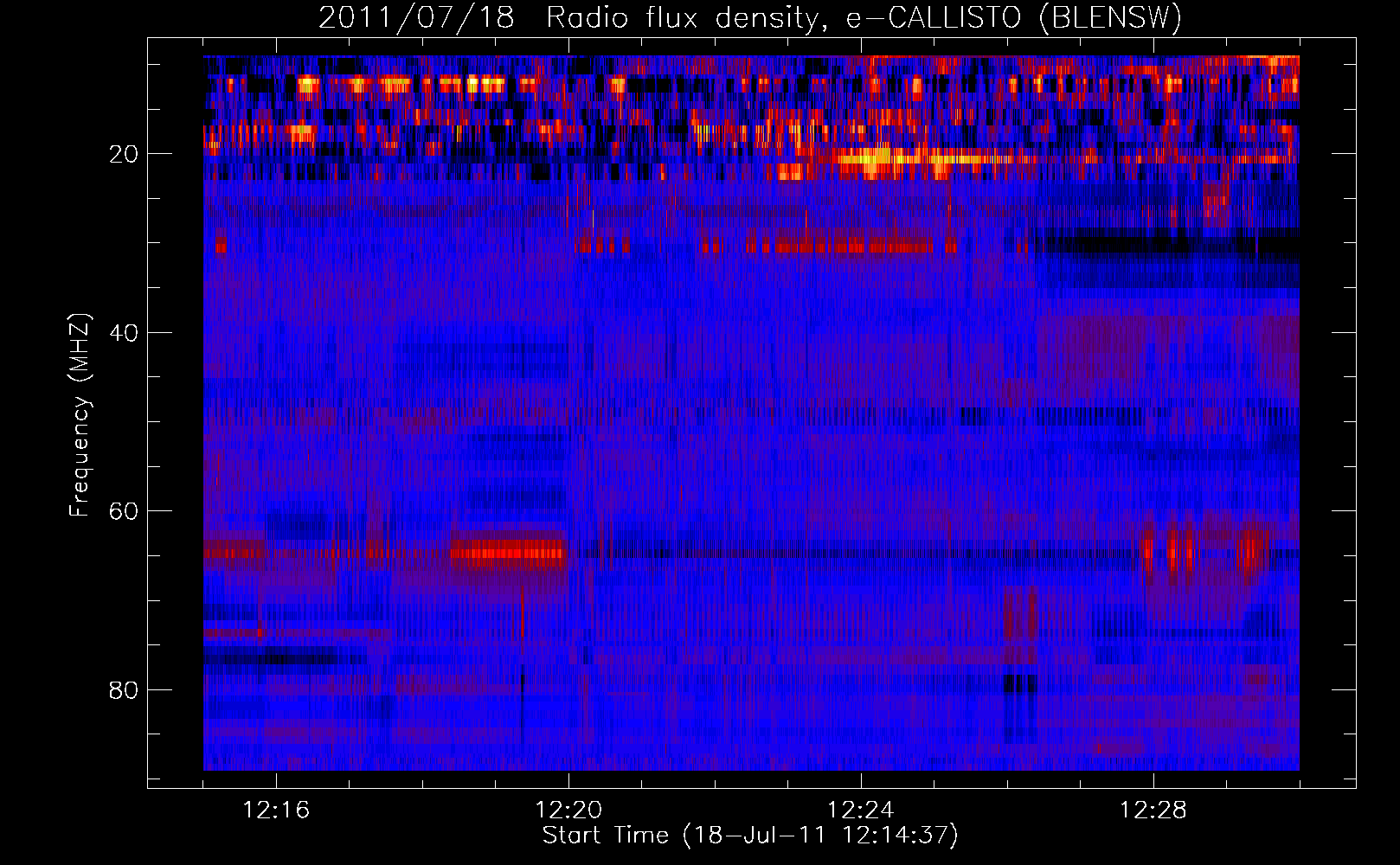Select the 'Frequency (MHZ)' axis label
Screen dimensions: 1400x865
79,415
